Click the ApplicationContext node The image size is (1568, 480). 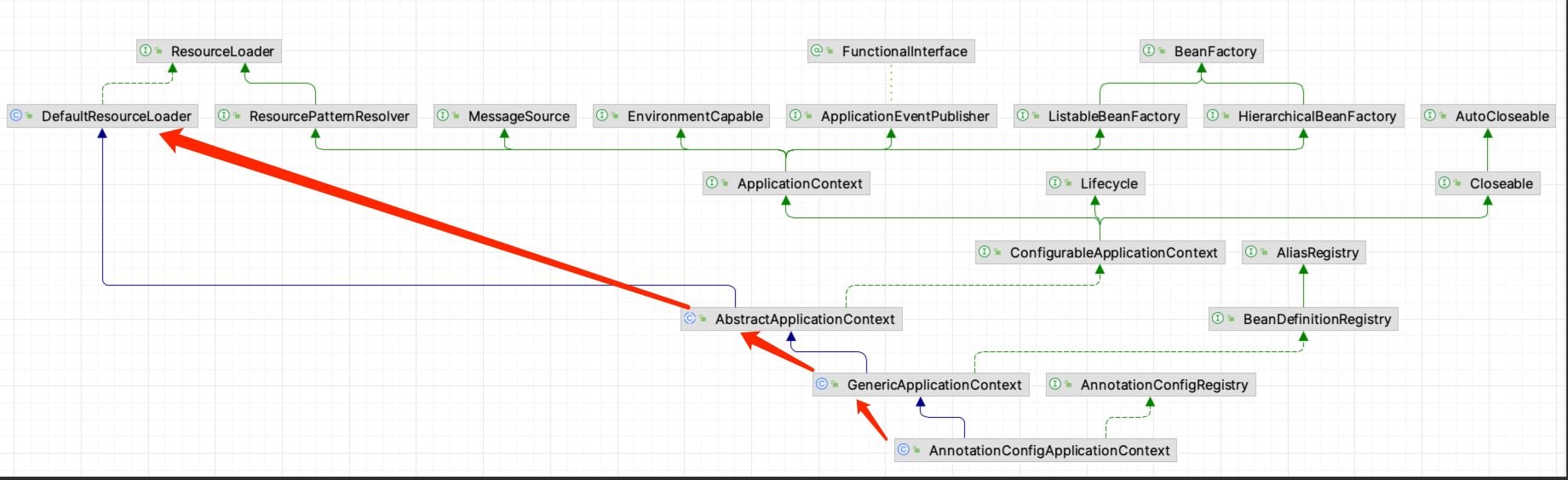(x=786, y=183)
